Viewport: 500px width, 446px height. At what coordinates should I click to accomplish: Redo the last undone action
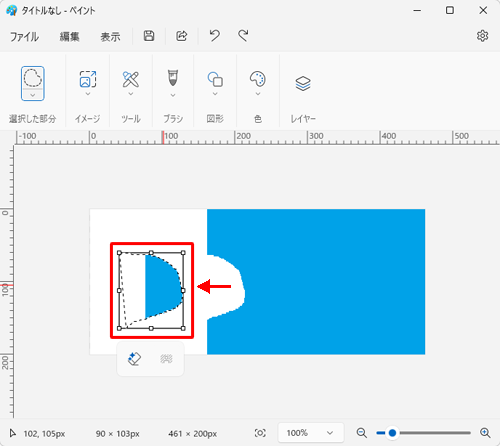tap(243, 36)
